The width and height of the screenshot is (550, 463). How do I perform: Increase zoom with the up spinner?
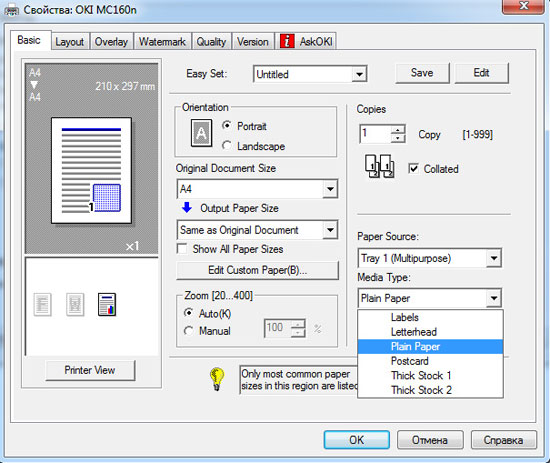click(298, 324)
